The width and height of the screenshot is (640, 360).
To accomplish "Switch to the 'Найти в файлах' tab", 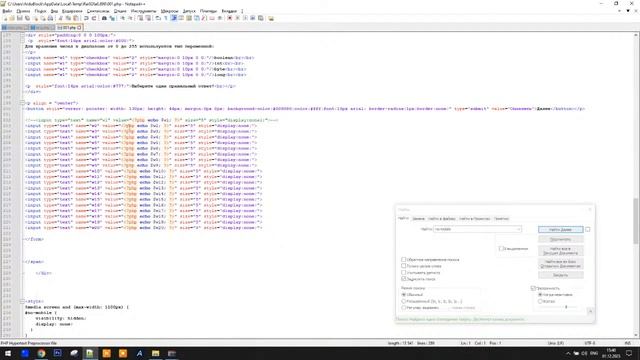I will tap(442, 219).
